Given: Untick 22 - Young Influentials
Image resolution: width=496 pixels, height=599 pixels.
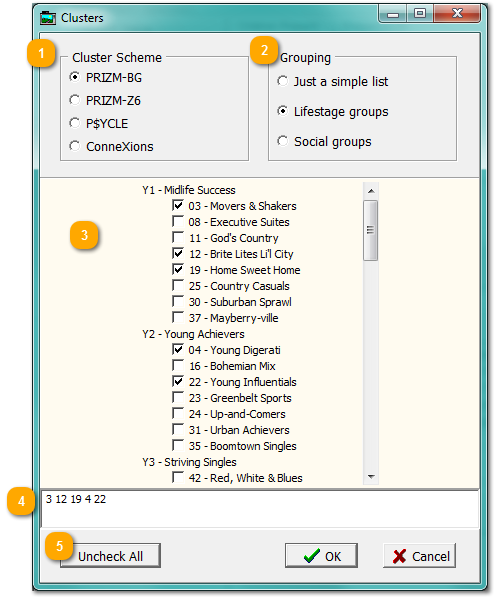Looking at the screenshot, I should pyautogui.click(x=178, y=382).
